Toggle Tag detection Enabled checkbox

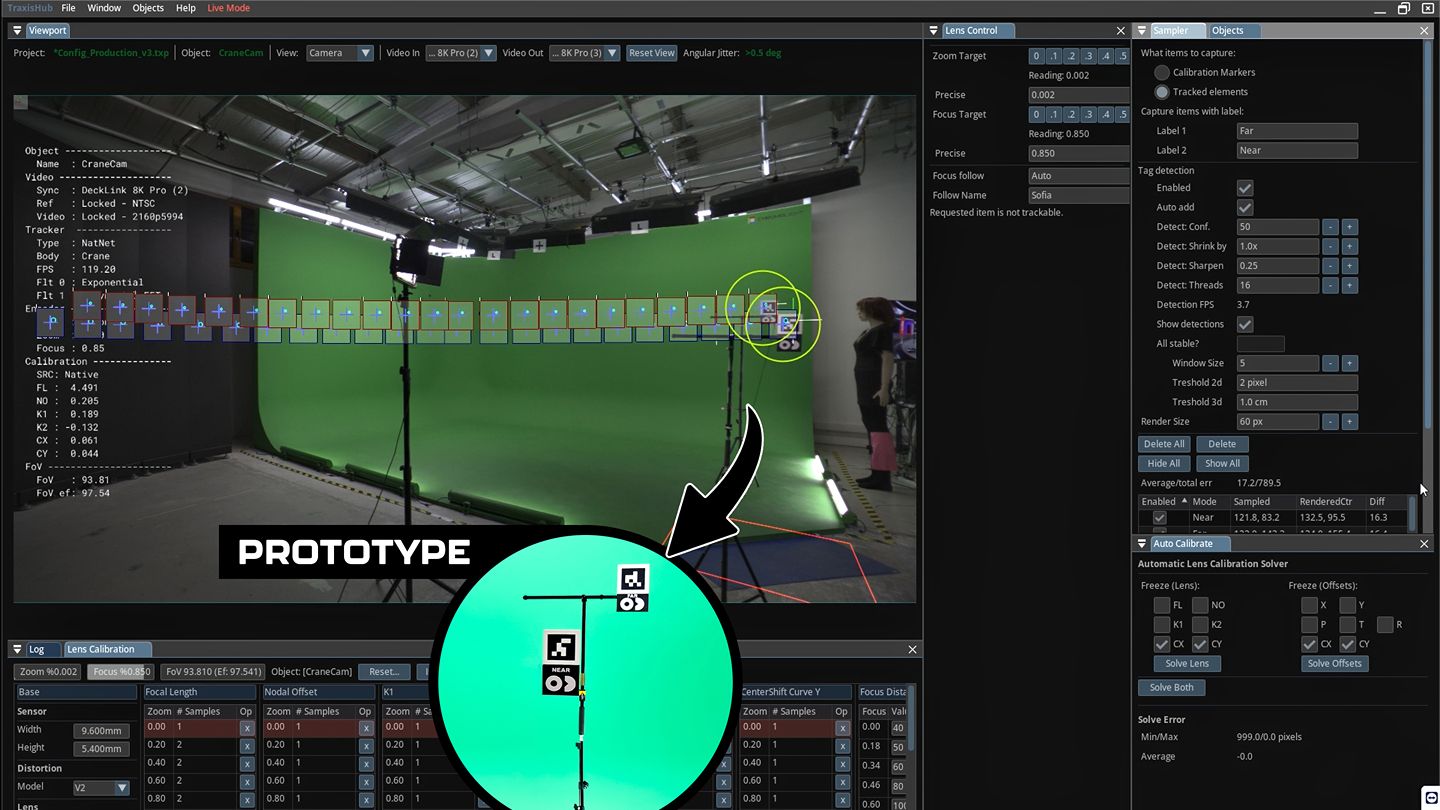(1245, 188)
